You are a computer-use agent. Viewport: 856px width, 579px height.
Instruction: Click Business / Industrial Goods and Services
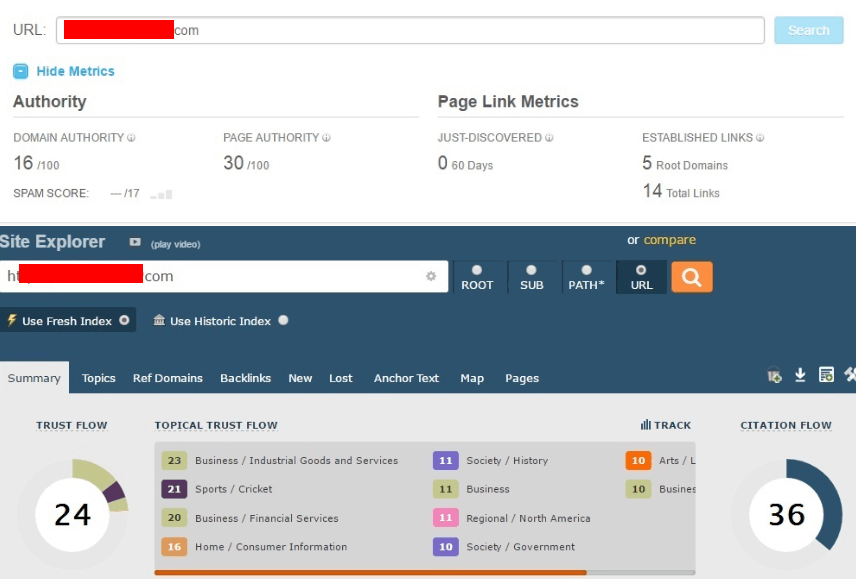click(296, 460)
